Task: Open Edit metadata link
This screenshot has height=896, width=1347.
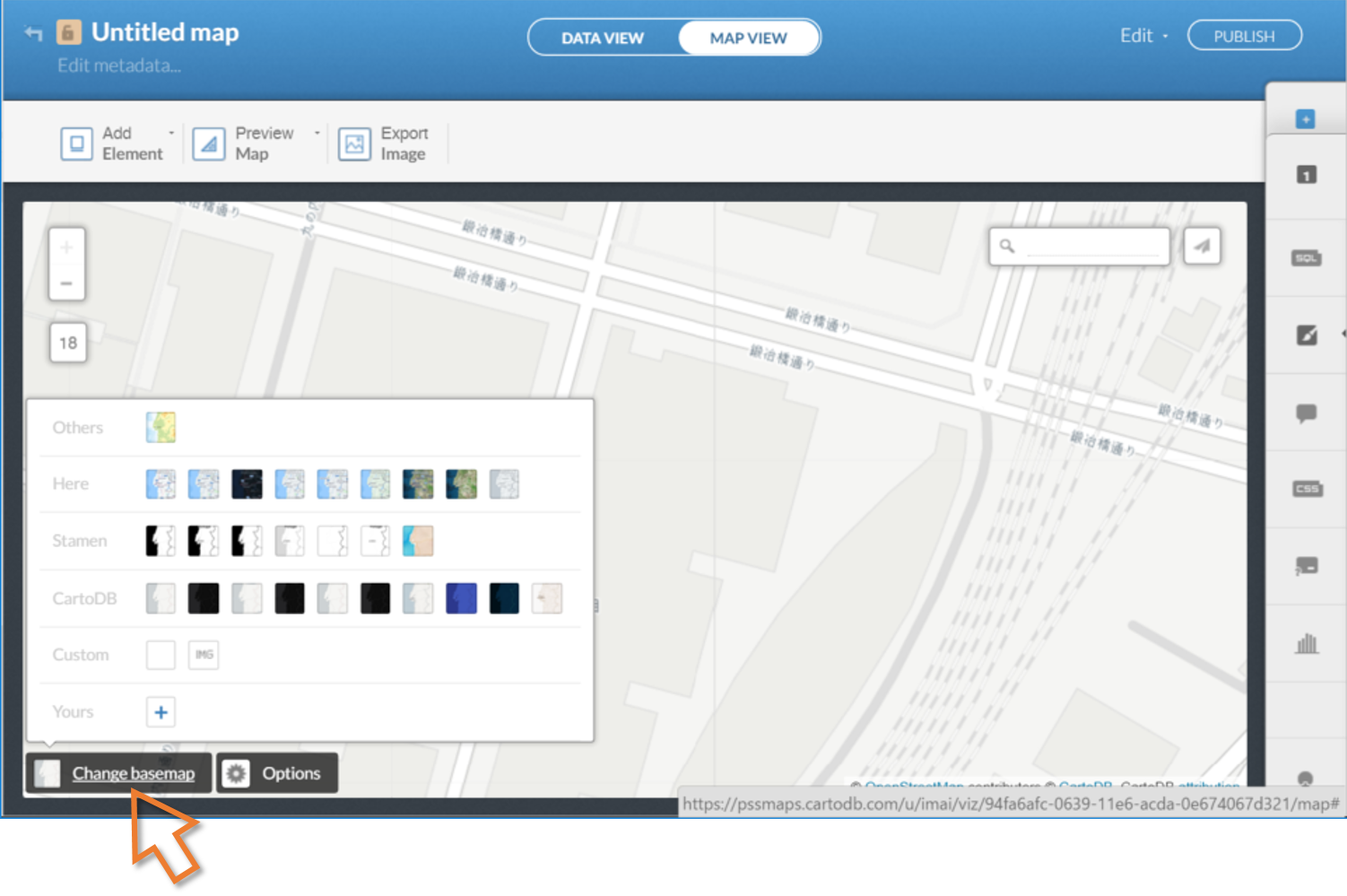Action: 119,65
